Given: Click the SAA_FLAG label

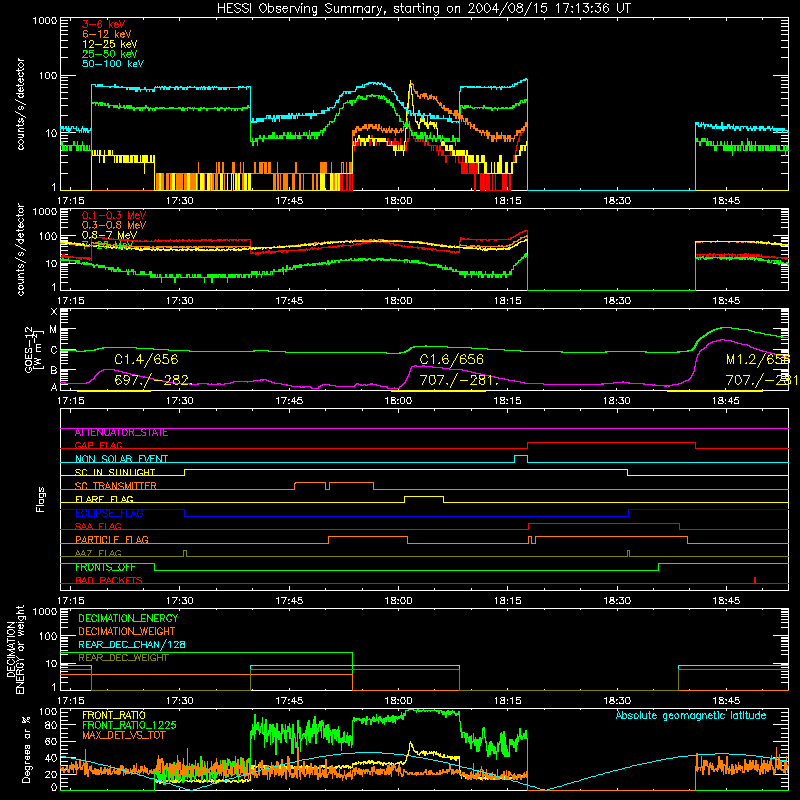Looking at the screenshot, I should point(98,527).
